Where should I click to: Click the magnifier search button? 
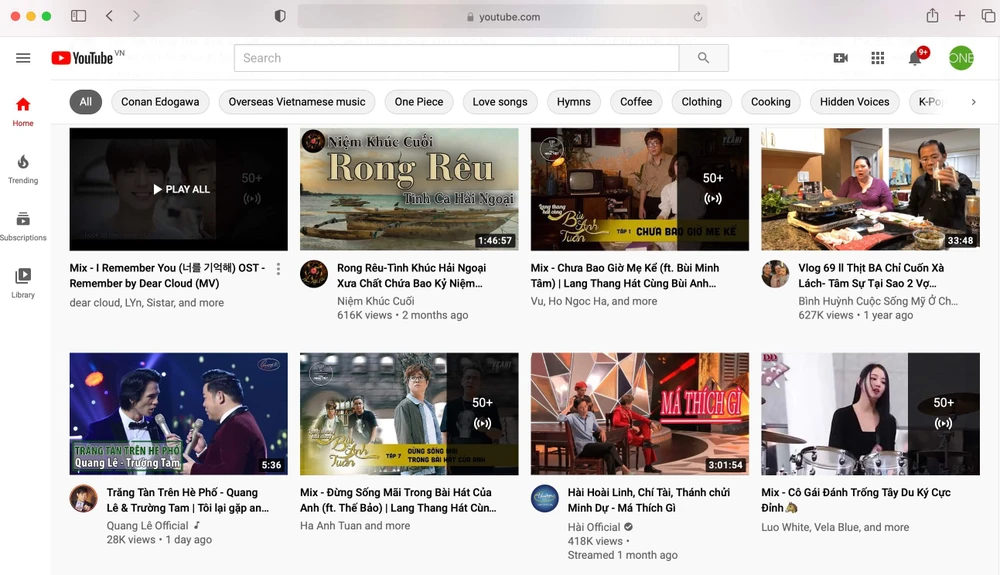(703, 58)
